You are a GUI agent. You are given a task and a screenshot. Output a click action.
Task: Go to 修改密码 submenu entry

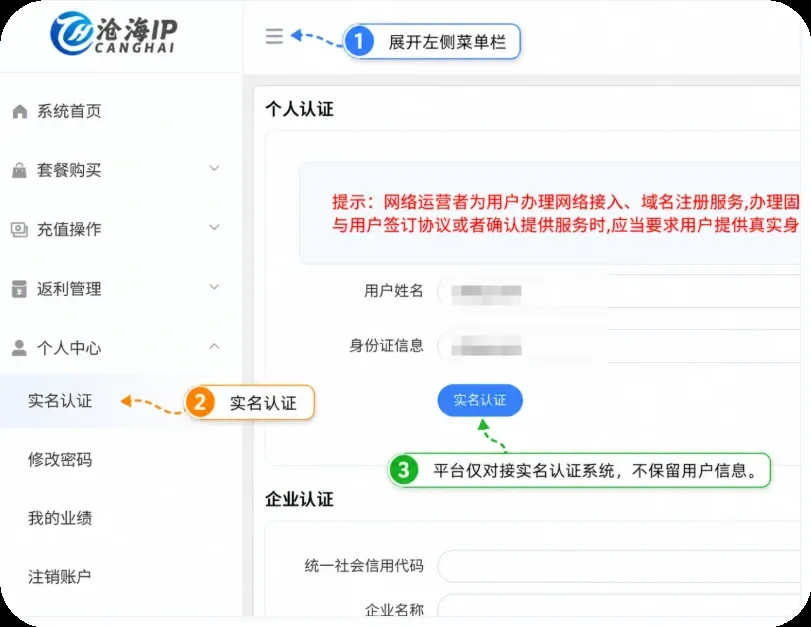click(x=60, y=459)
